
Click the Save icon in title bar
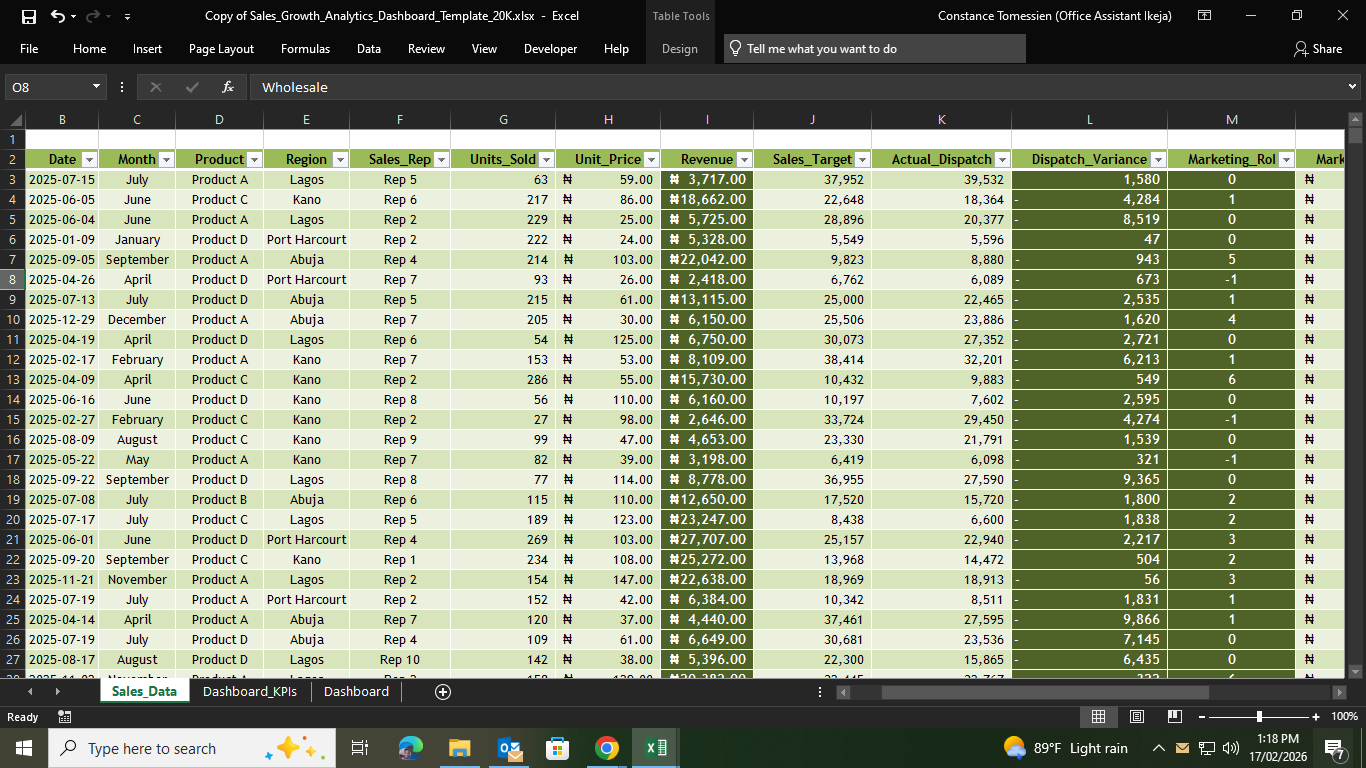pos(29,16)
